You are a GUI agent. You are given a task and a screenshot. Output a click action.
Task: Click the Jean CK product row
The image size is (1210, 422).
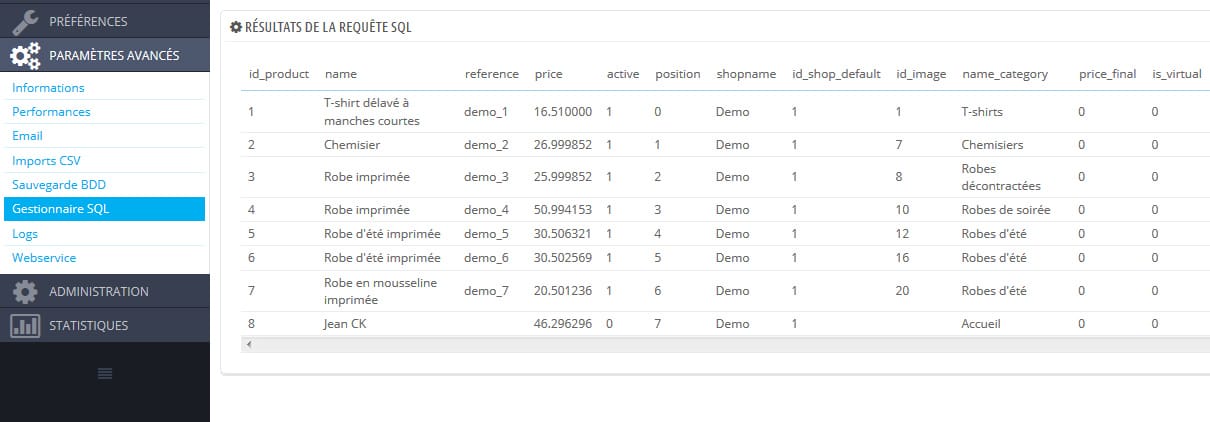725,324
